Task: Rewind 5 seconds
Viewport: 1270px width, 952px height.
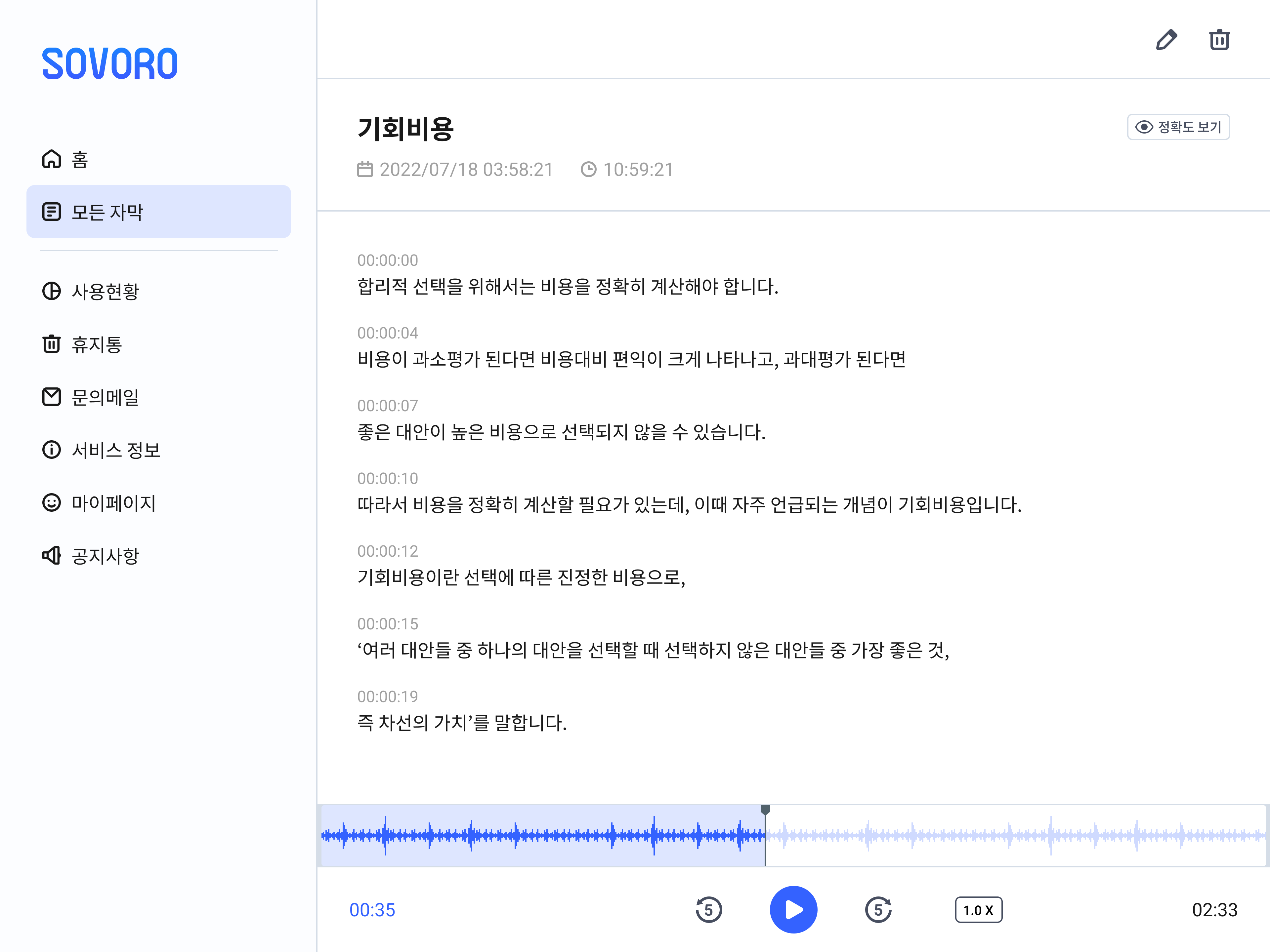Action: pos(708,910)
